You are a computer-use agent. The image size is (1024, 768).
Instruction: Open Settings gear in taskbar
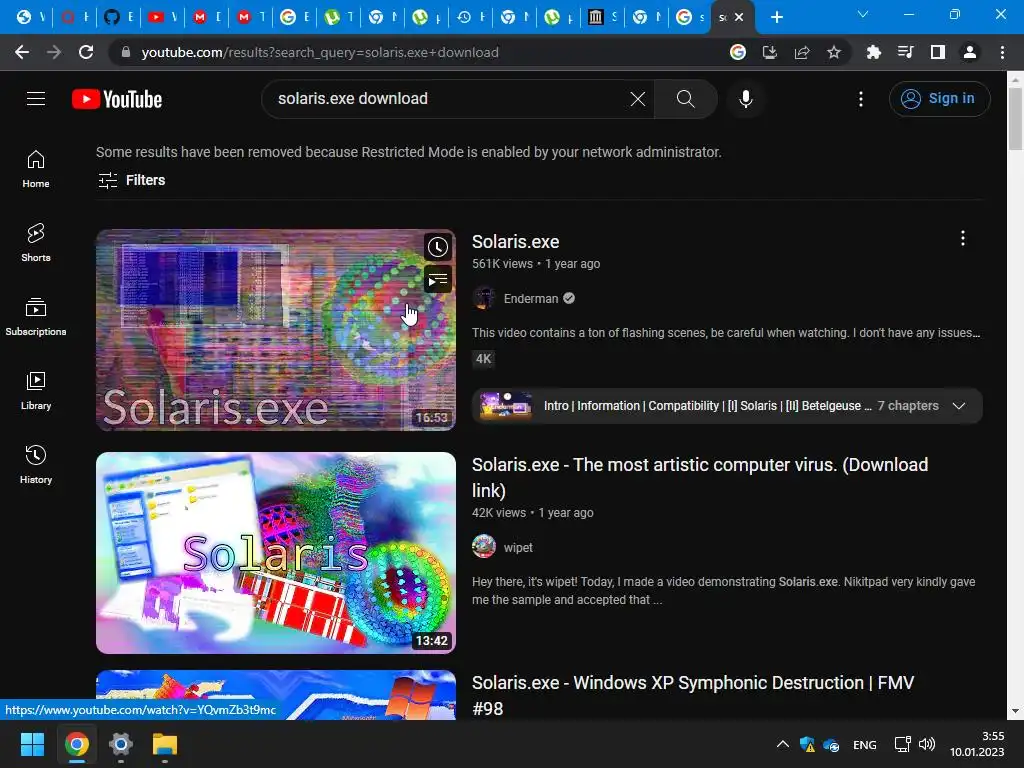[x=121, y=744]
